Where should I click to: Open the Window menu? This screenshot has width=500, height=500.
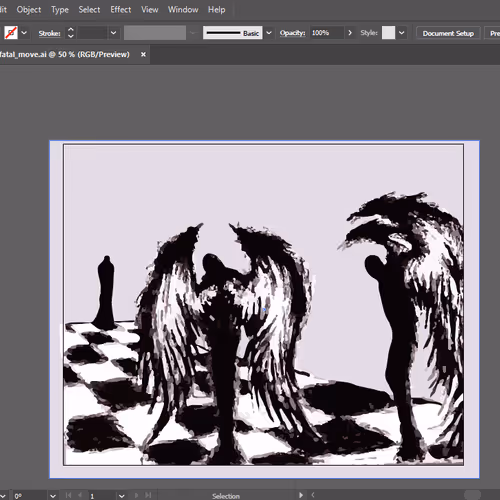coord(183,10)
